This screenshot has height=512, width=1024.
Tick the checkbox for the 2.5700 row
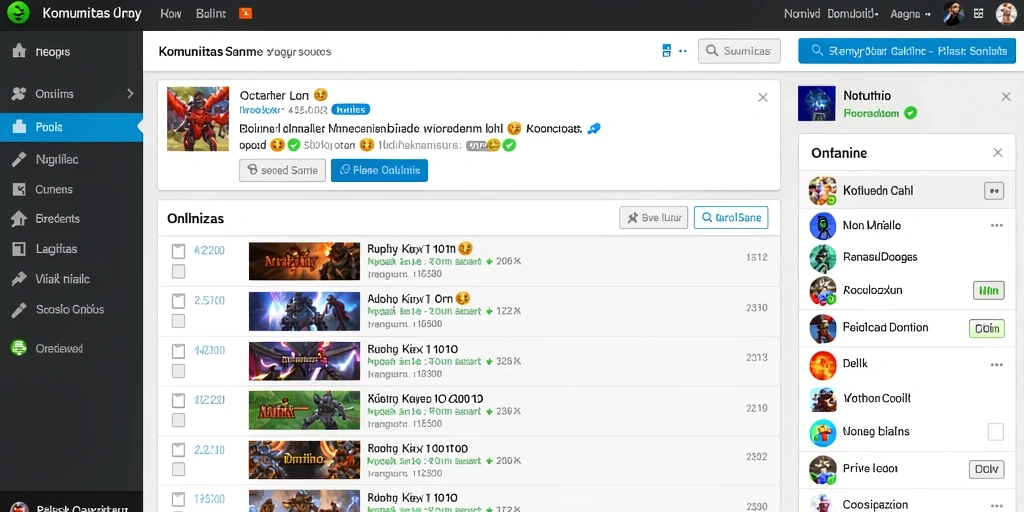[178, 301]
